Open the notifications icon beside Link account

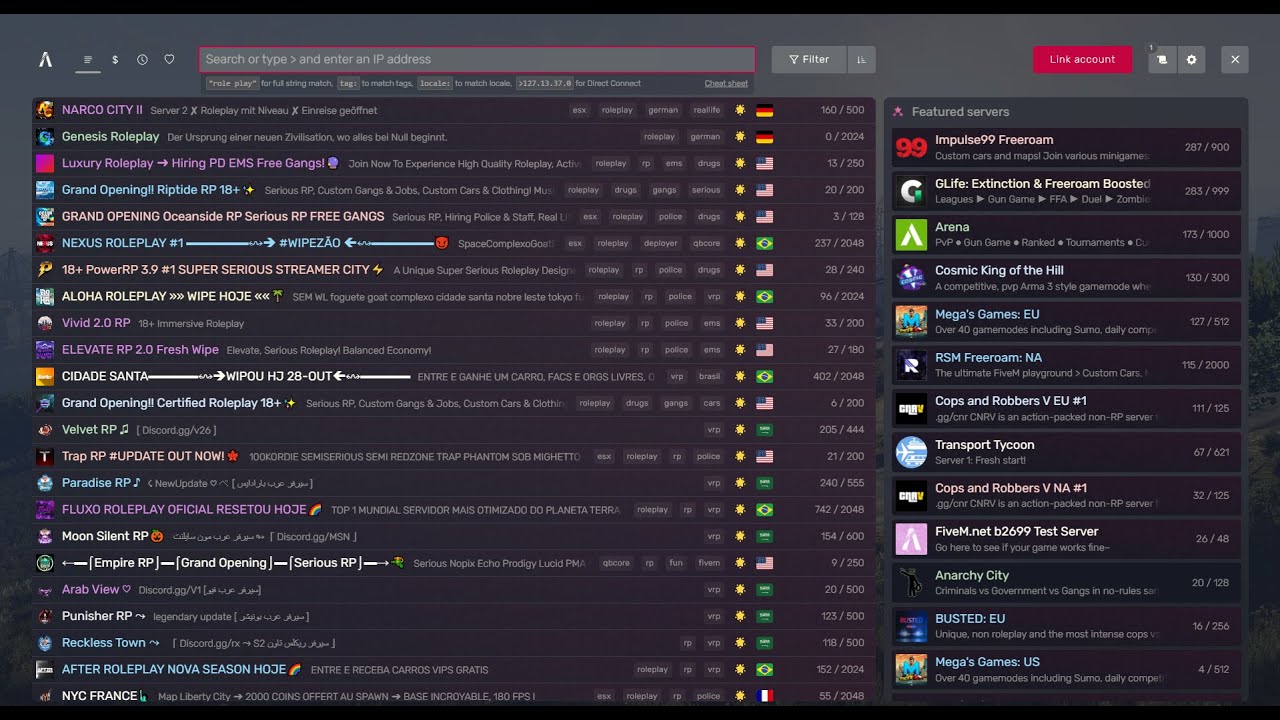click(x=1162, y=60)
